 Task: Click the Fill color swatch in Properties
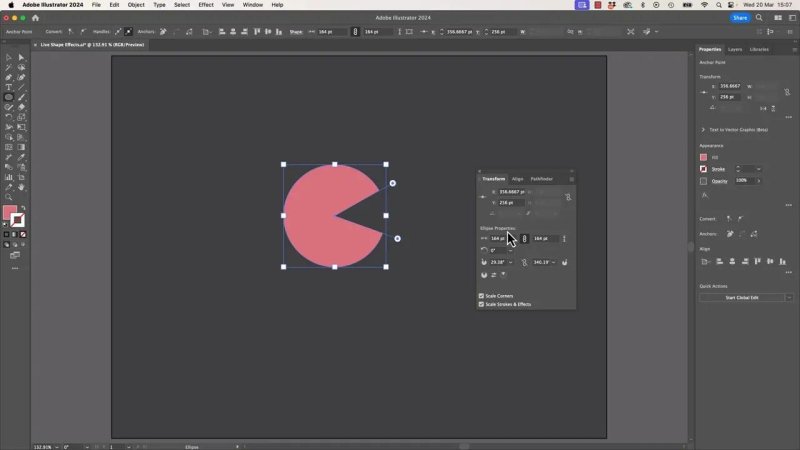click(704, 157)
